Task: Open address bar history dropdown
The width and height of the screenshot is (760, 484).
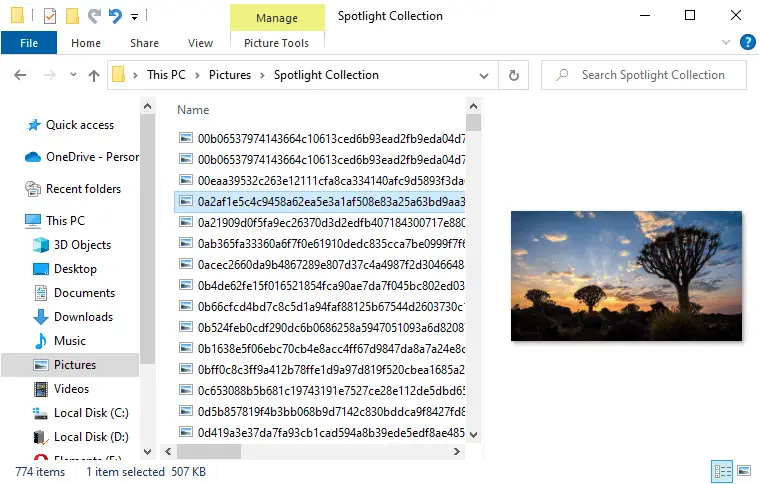Action: click(x=484, y=76)
